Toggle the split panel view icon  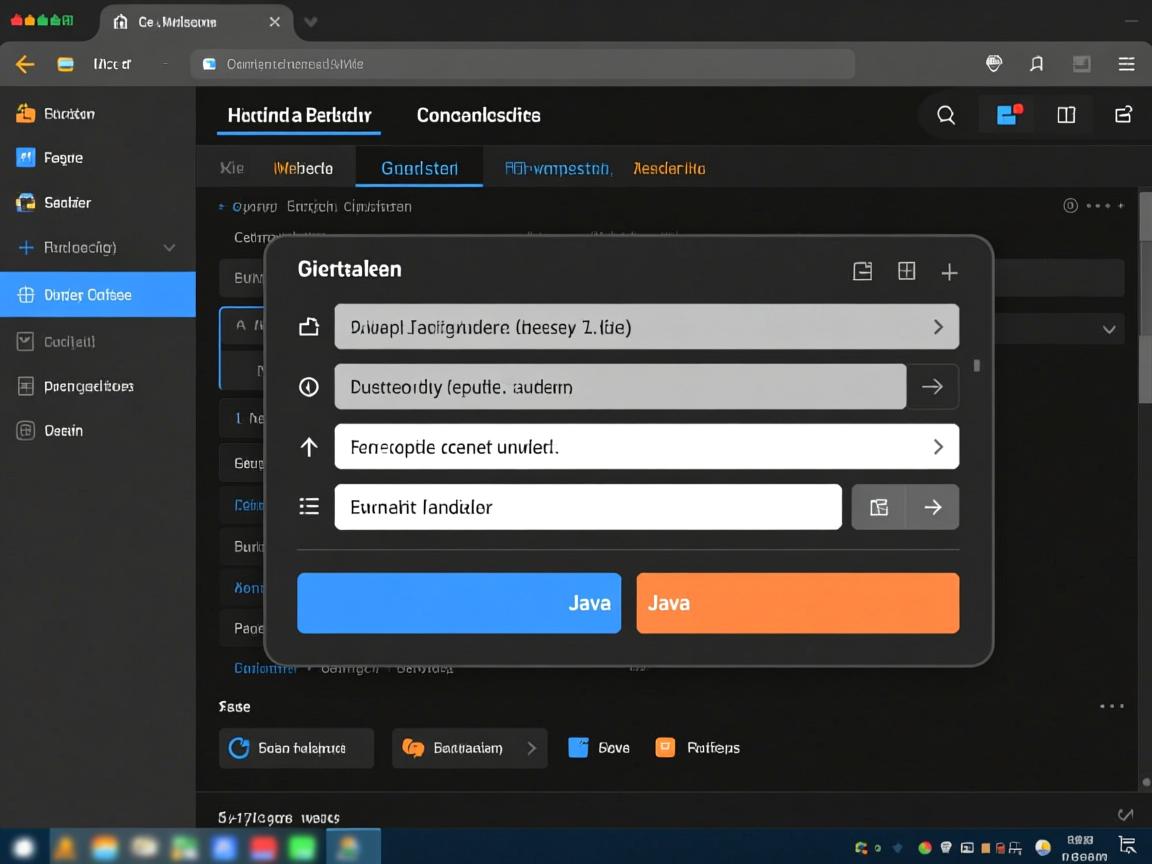click(x=1066, y=115)
